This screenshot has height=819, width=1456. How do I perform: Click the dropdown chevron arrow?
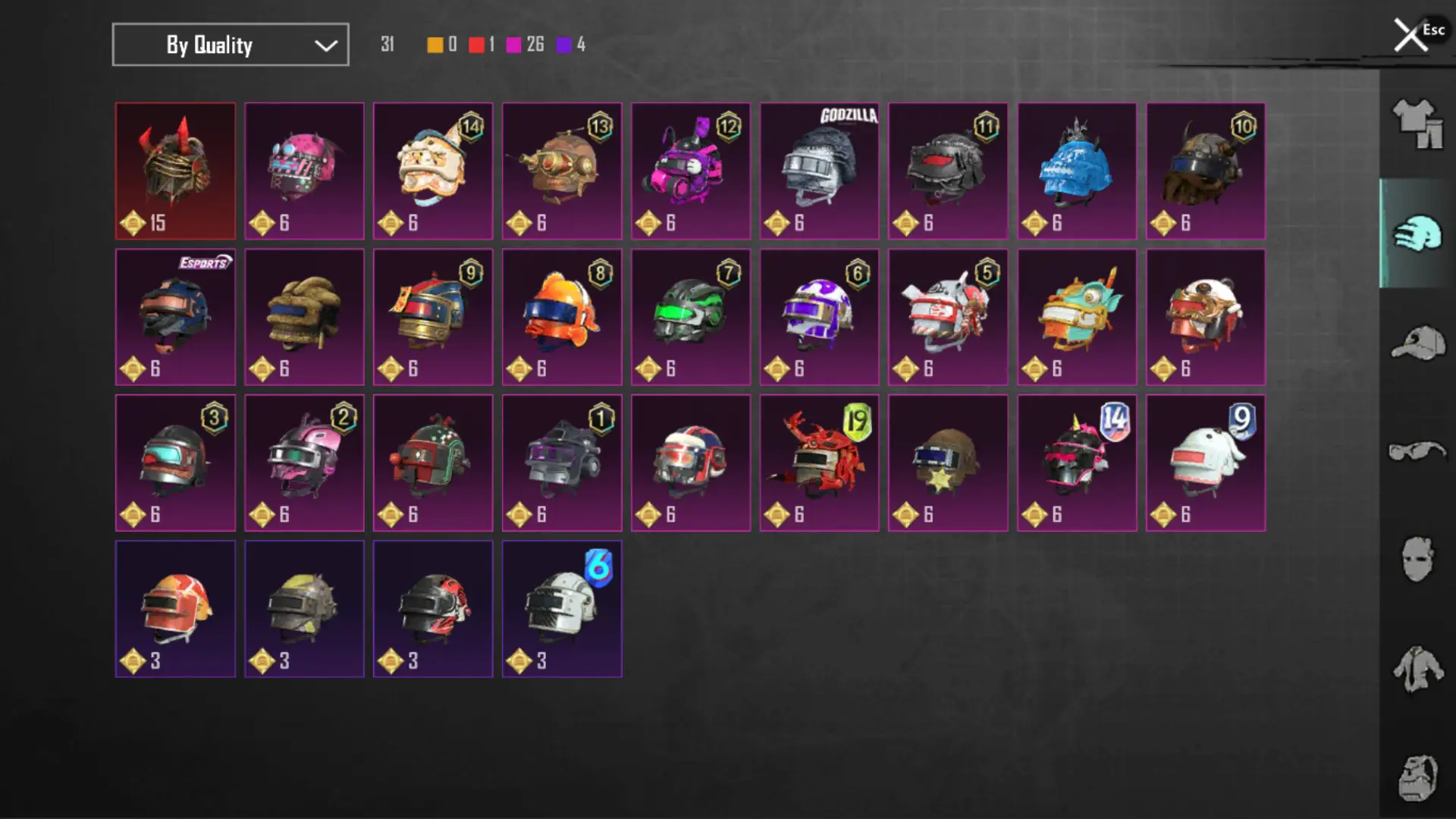click(326, 45)
